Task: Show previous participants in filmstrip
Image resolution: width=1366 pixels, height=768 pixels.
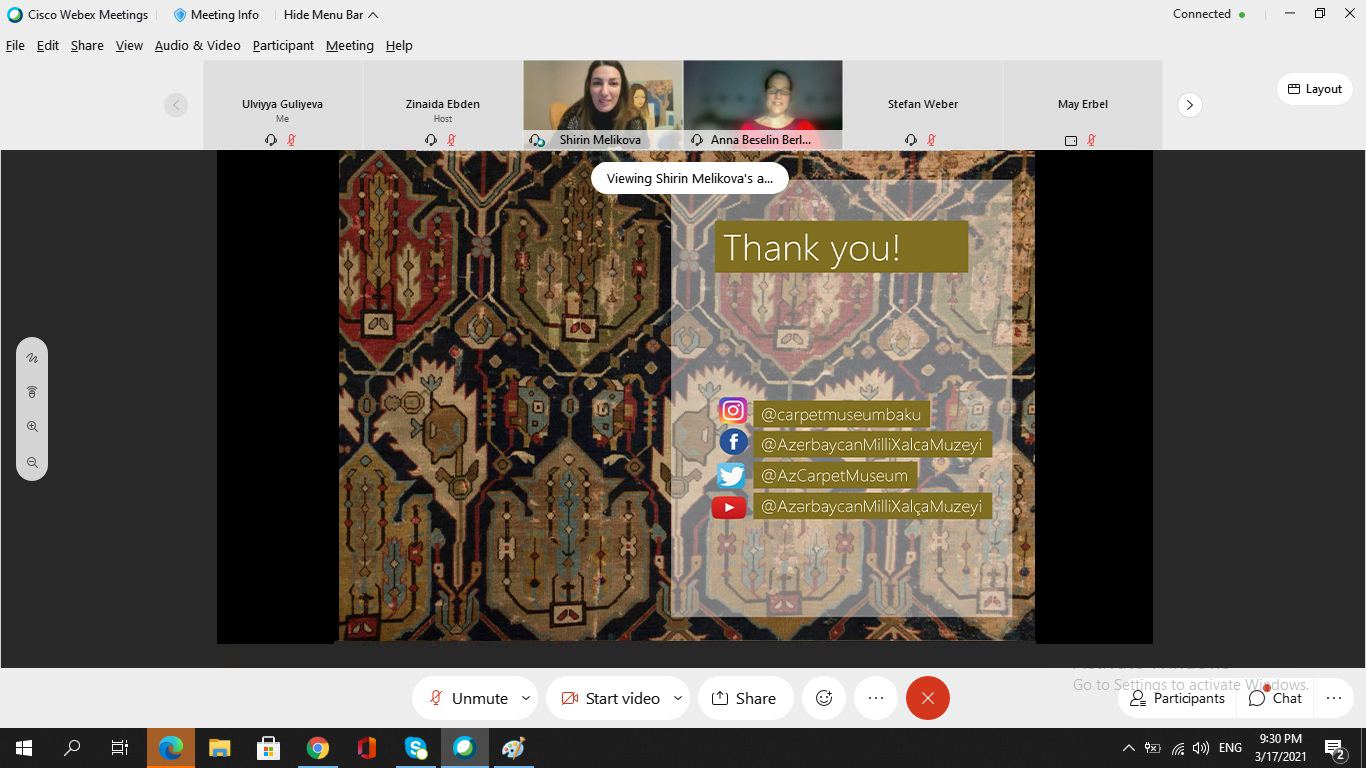Action: [x=176, y=105]
